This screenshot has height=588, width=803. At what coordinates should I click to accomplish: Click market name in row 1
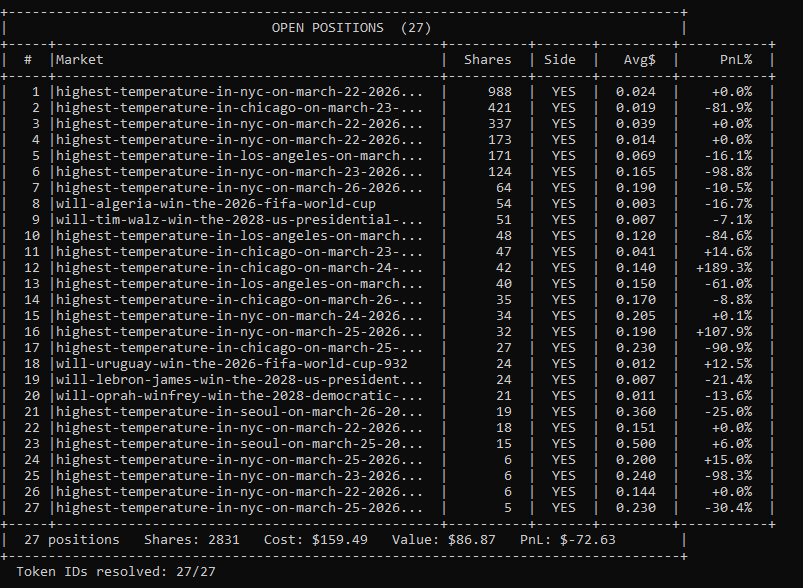[239, 92]
